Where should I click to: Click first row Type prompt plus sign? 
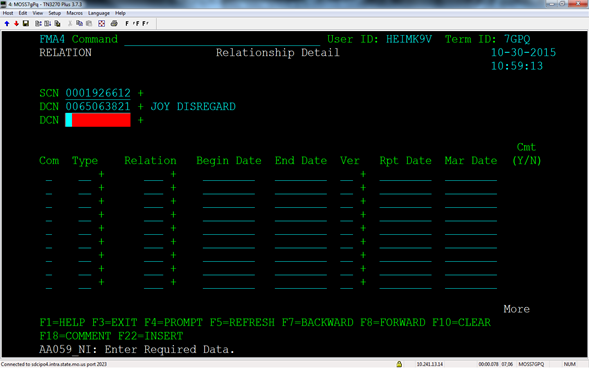click(101, 174)
